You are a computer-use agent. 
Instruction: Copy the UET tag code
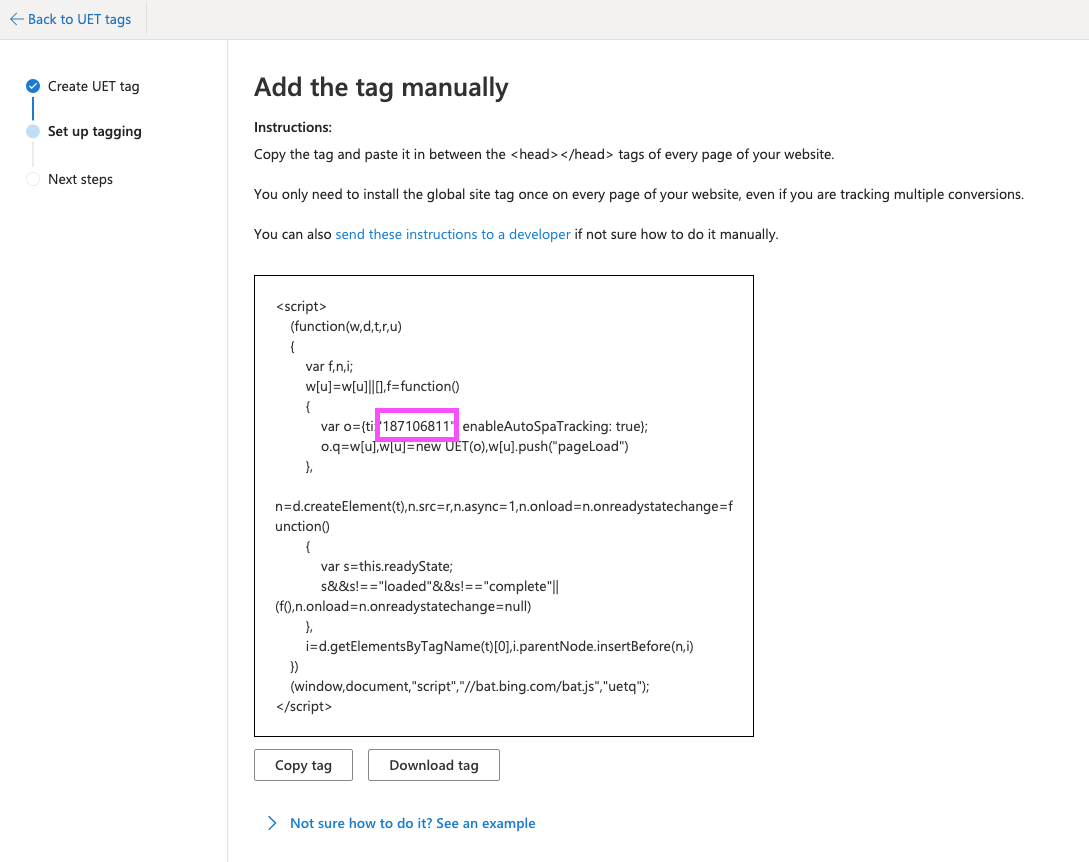(x=304, y=765)
